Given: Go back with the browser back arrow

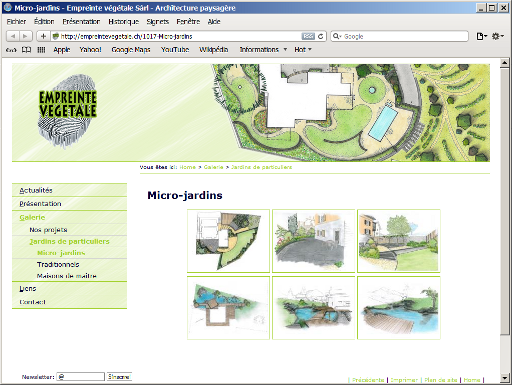Looking at the screenshot, I should pos(13,36).
